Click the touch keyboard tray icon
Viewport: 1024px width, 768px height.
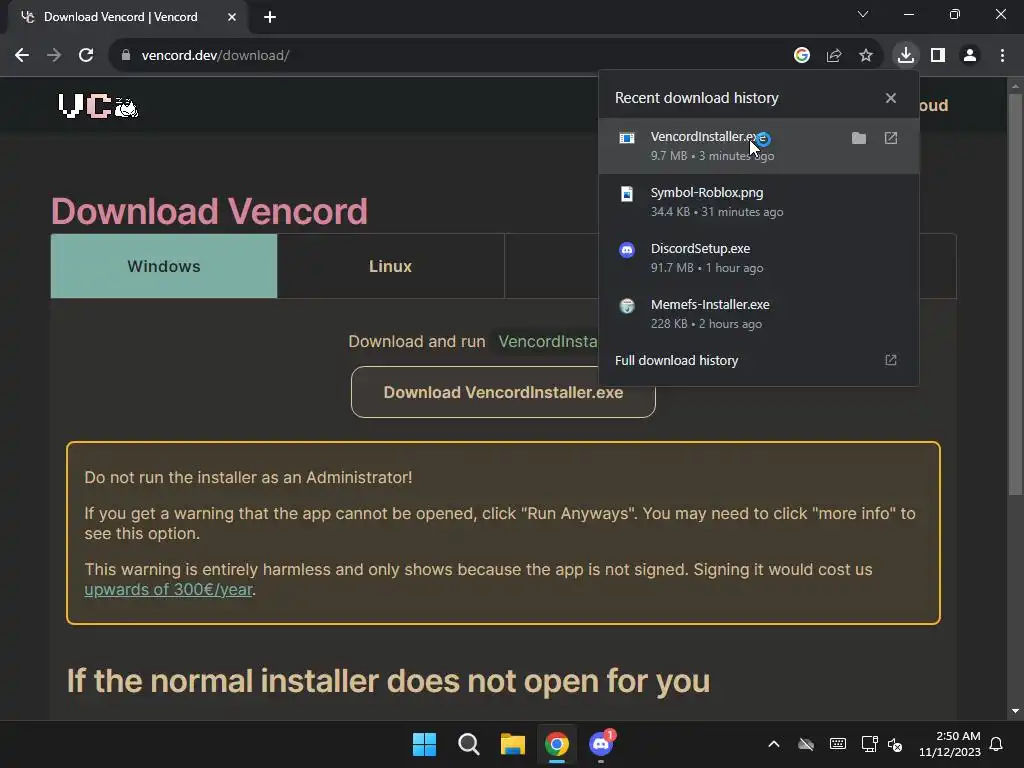tap(838, 744)
